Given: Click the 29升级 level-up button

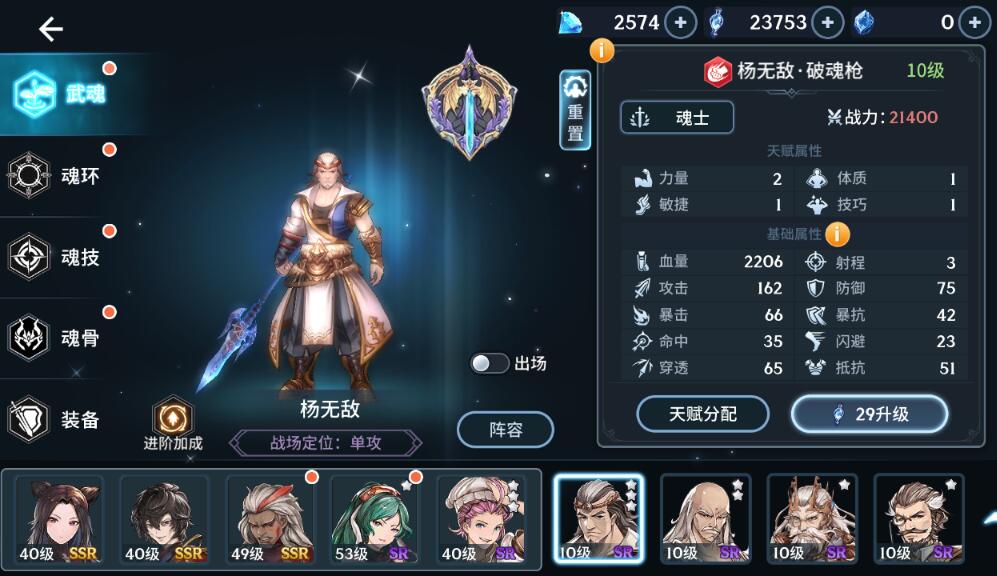Looking at the screenshot, I should click(869, 414).
